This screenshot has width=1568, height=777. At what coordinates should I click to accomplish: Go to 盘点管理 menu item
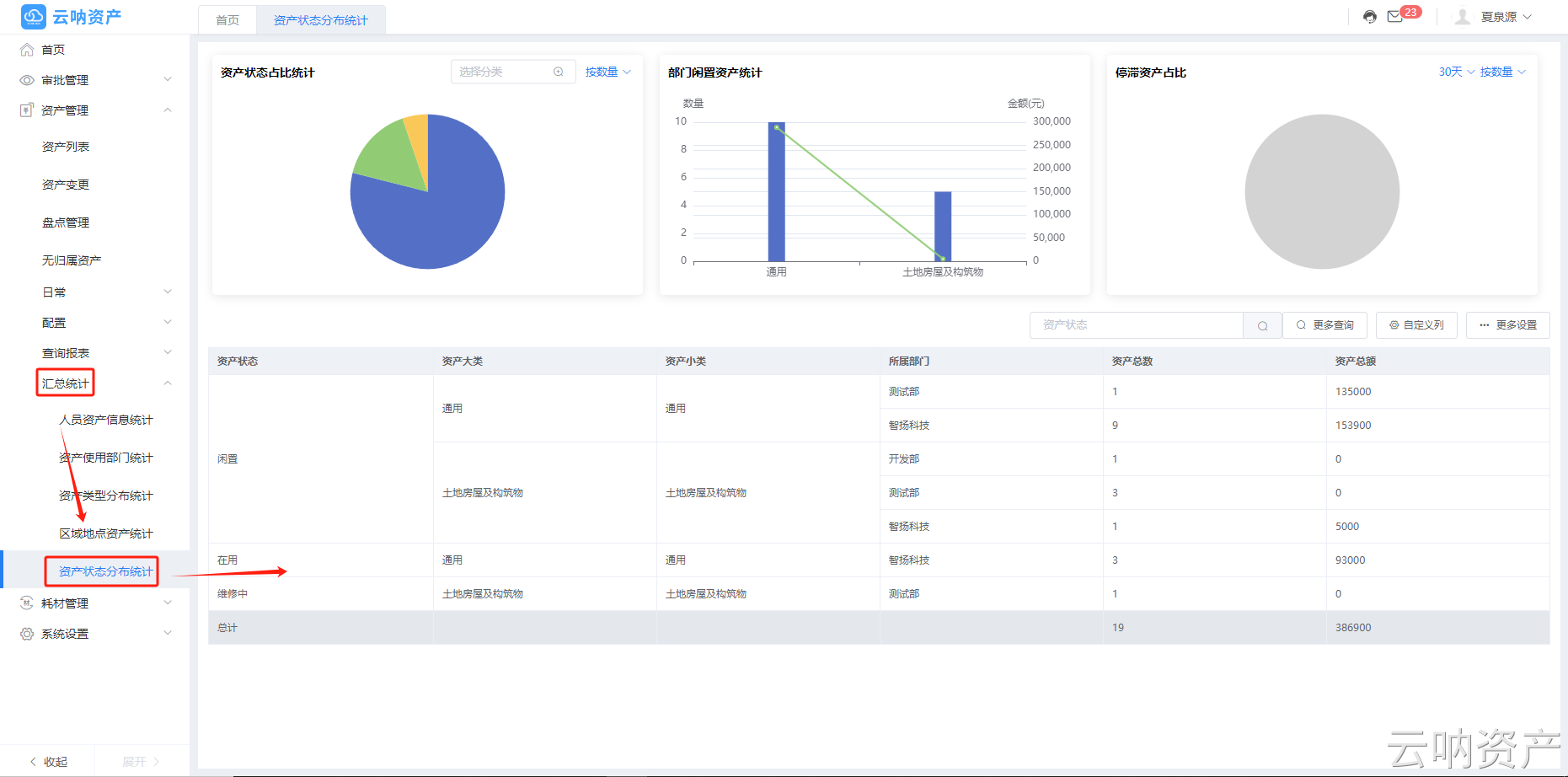(66, 222)
